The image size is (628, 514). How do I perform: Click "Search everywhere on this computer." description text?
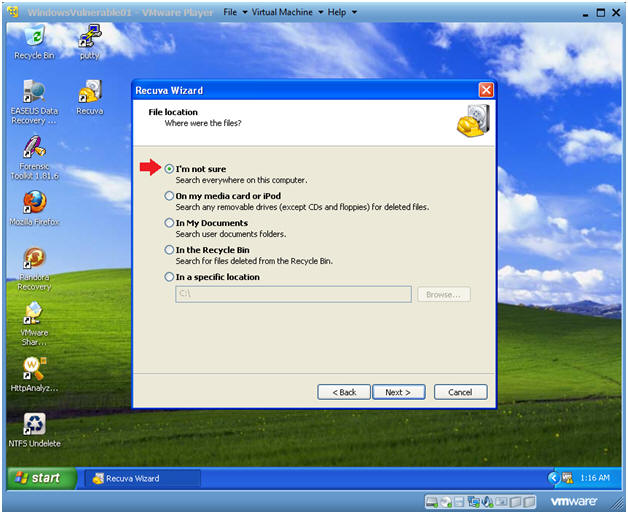tap(242, 180)
